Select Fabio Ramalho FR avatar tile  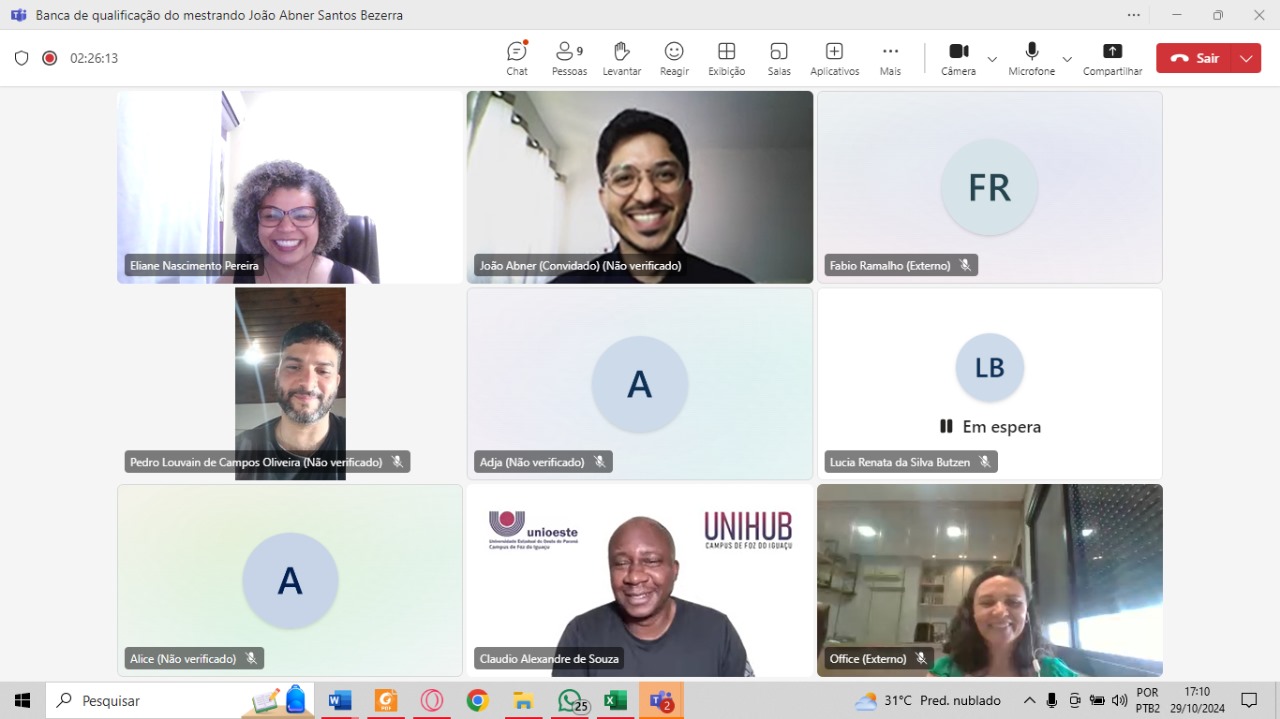tap(990, 187)
